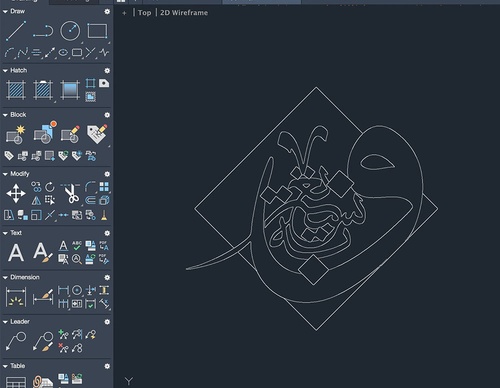
Task: Select the freehand squiggle tool in Draw
Action: tap(104, 53)
